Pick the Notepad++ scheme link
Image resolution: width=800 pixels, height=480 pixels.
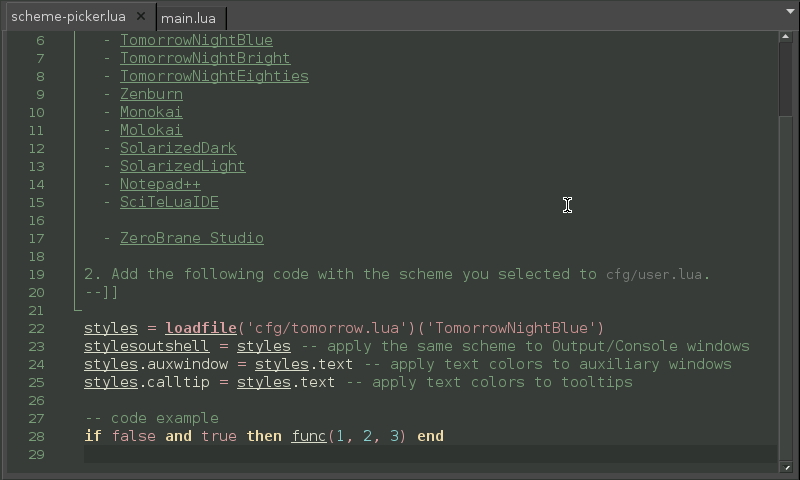[160, 184]
